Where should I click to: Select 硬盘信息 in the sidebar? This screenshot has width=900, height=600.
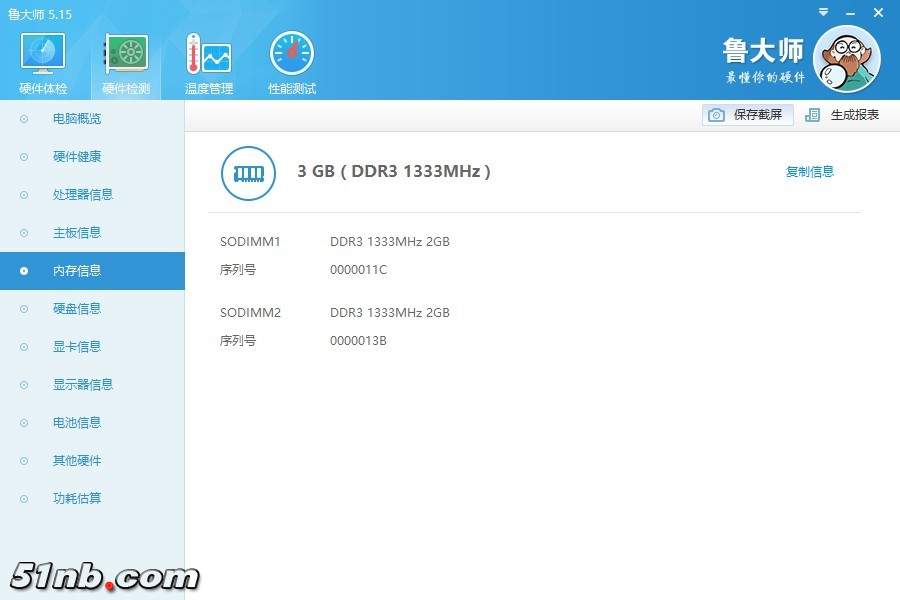click(77, 309)
